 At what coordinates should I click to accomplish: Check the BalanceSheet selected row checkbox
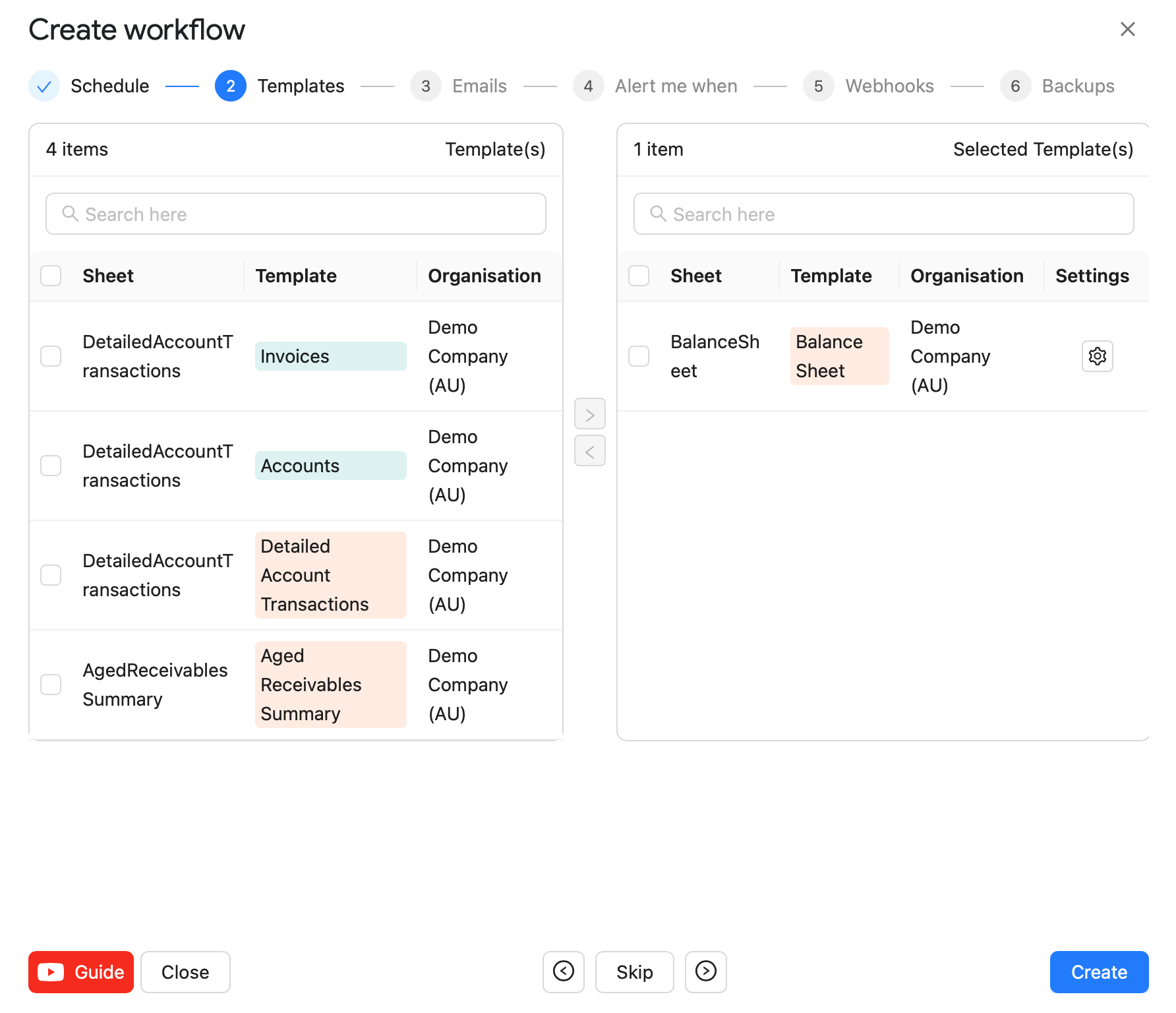(x=638, y=356)
